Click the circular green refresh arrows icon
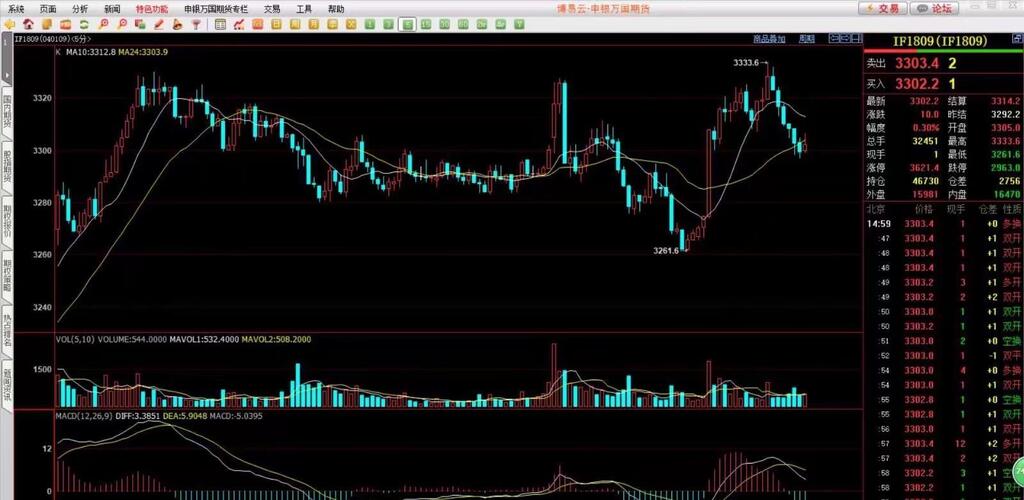This screenshot has height=500, width=1024. coord(84,25)
